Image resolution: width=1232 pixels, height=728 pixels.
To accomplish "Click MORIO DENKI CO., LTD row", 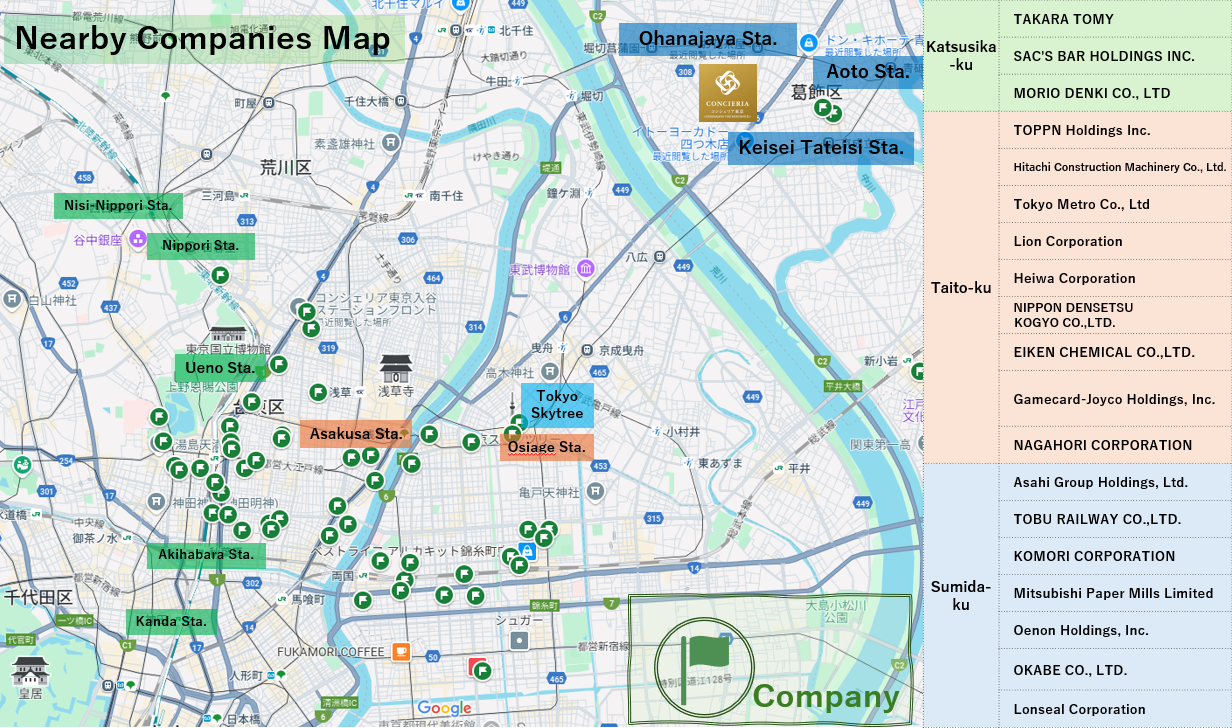I will pyautogui.click(x=1115, y=93).
